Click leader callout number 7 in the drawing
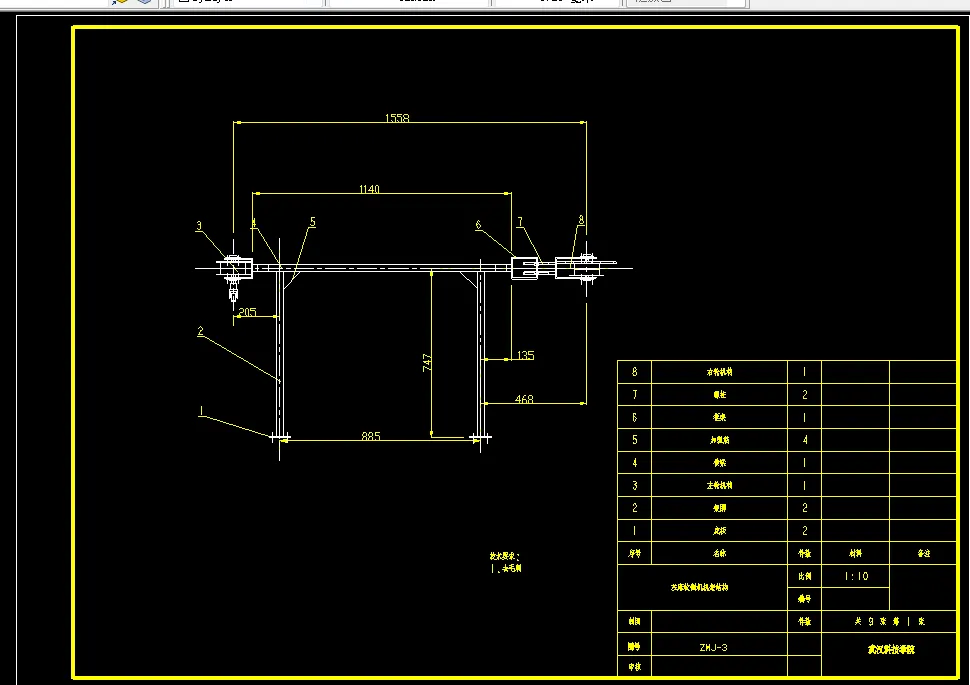 pyautogui.click(x=520, y=222)
